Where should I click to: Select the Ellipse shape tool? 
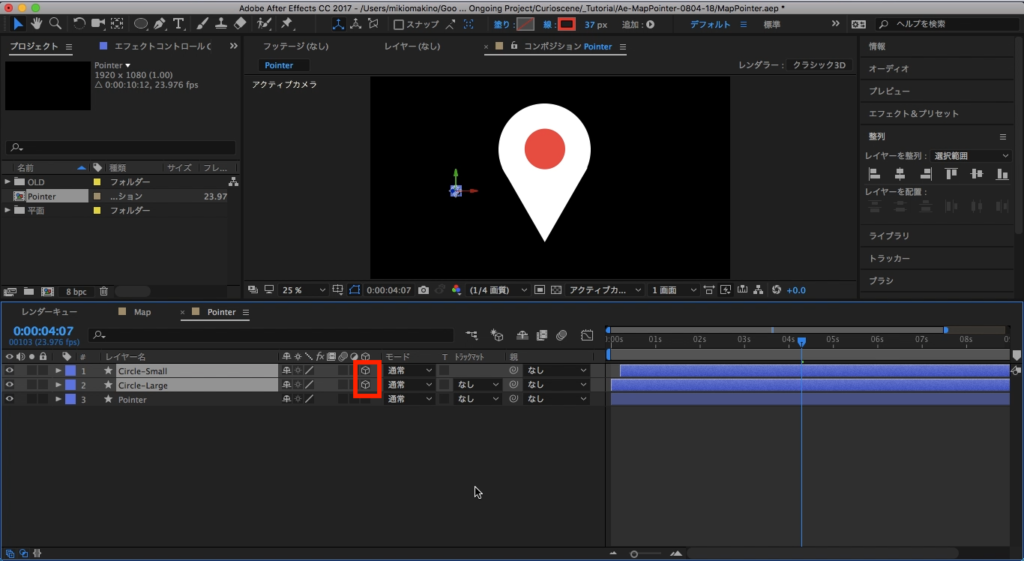[141, 23]
